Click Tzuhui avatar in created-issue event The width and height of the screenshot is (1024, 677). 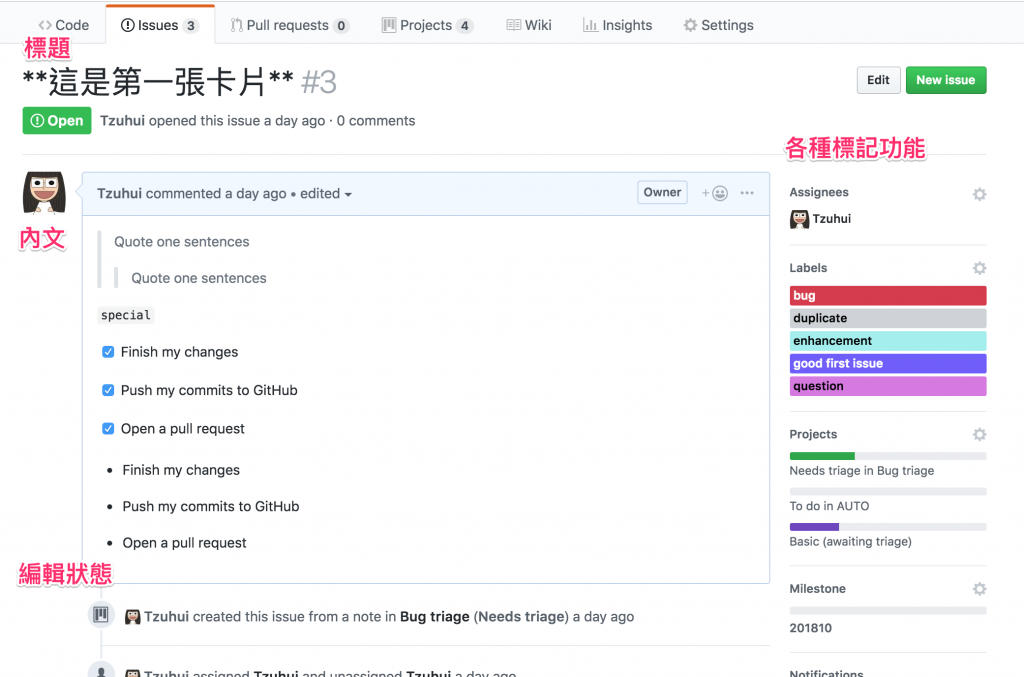click(133, 617)
